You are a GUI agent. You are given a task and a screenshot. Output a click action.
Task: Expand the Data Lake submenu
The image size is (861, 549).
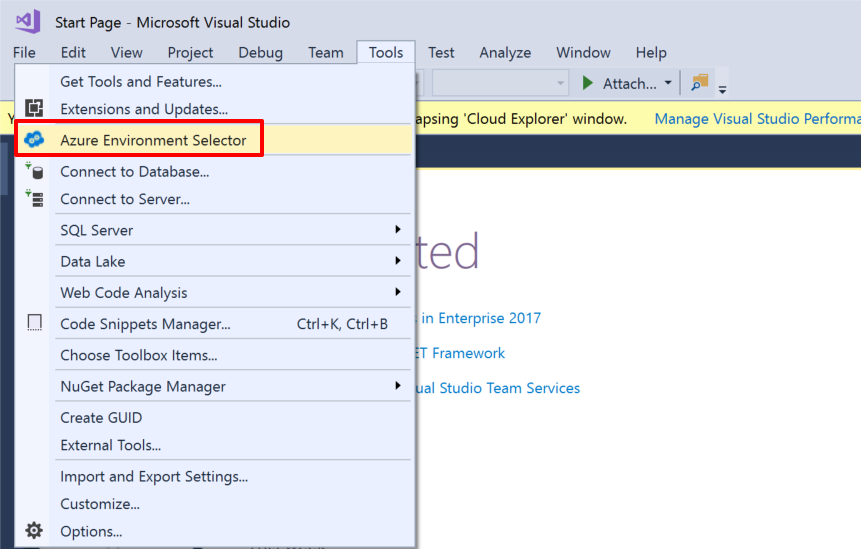click(398, 261)
